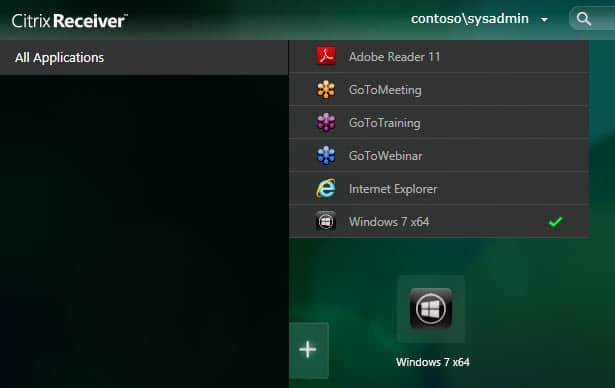Screen dimensions: 615x388
Task: Click the purple GoToTraining flower icon
Action: click(x=326, y=122)
